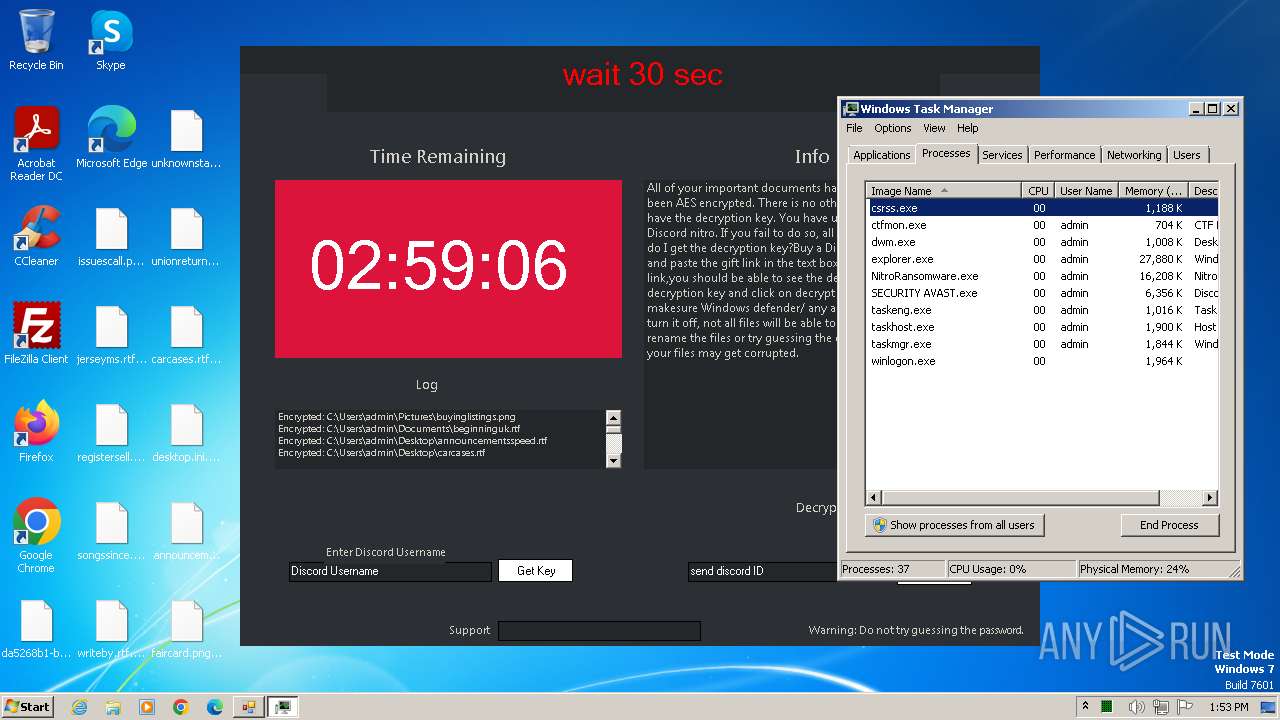Image resolution: width=1280 pixels, height=720 pixels.
Task: Select the writeby.rtf desktop file
Action: coord(111,628)
